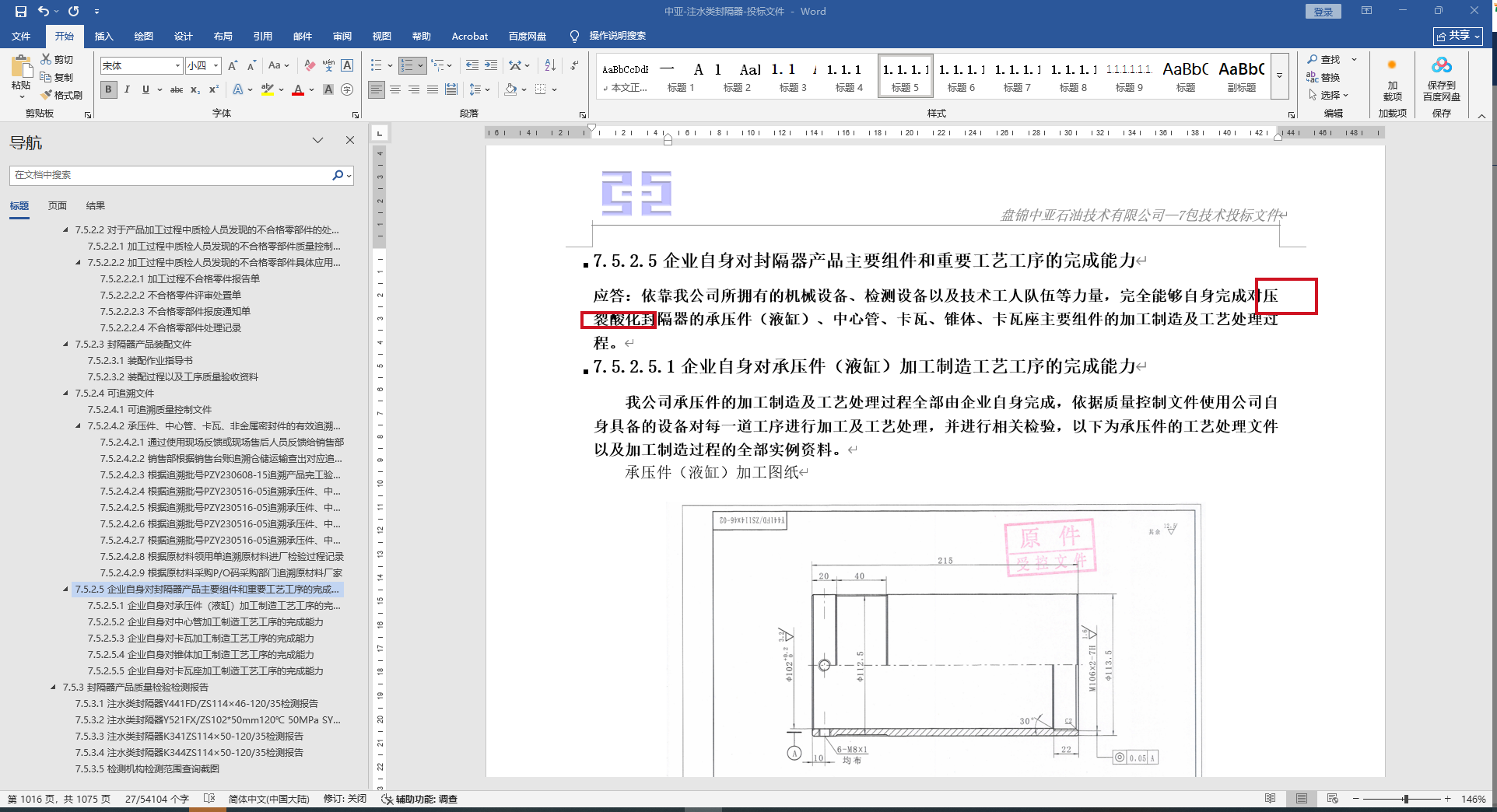Click the Save to Baidu Netdisk icon
1497x812 pixels.
coord(1441,79)
